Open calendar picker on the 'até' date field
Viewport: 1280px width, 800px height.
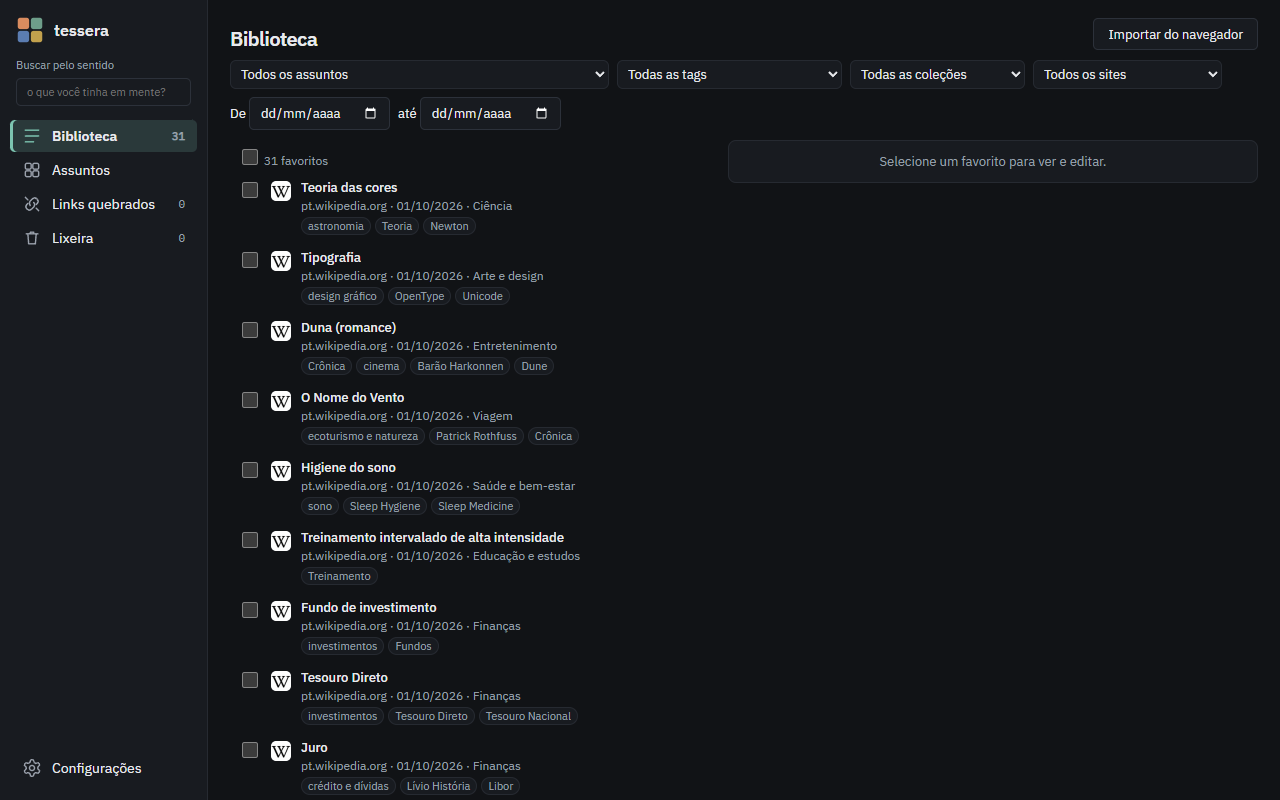click(542, 114)
